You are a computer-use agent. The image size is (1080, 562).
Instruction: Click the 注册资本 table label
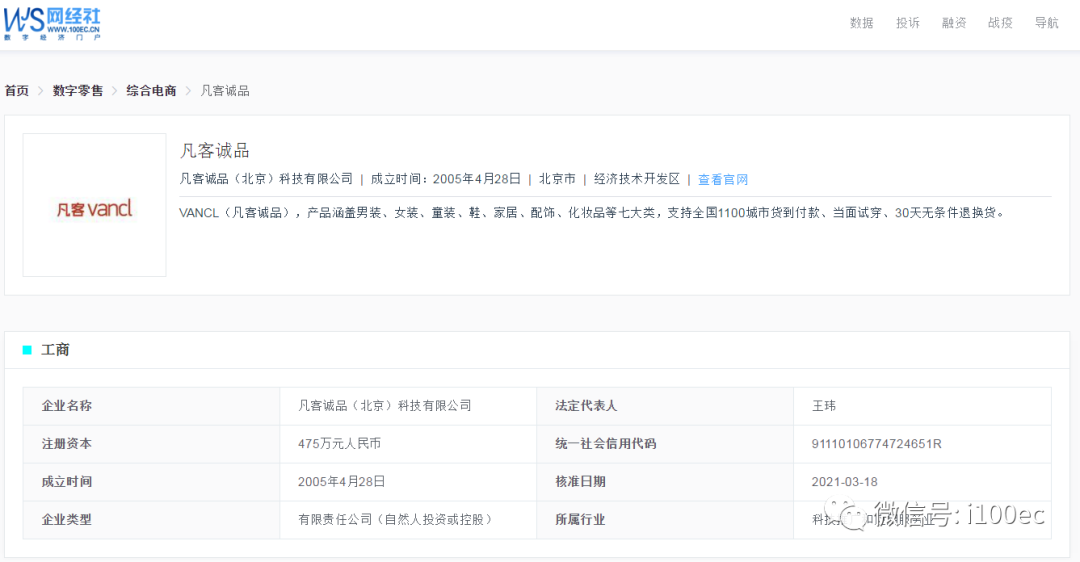pos(67,444)
